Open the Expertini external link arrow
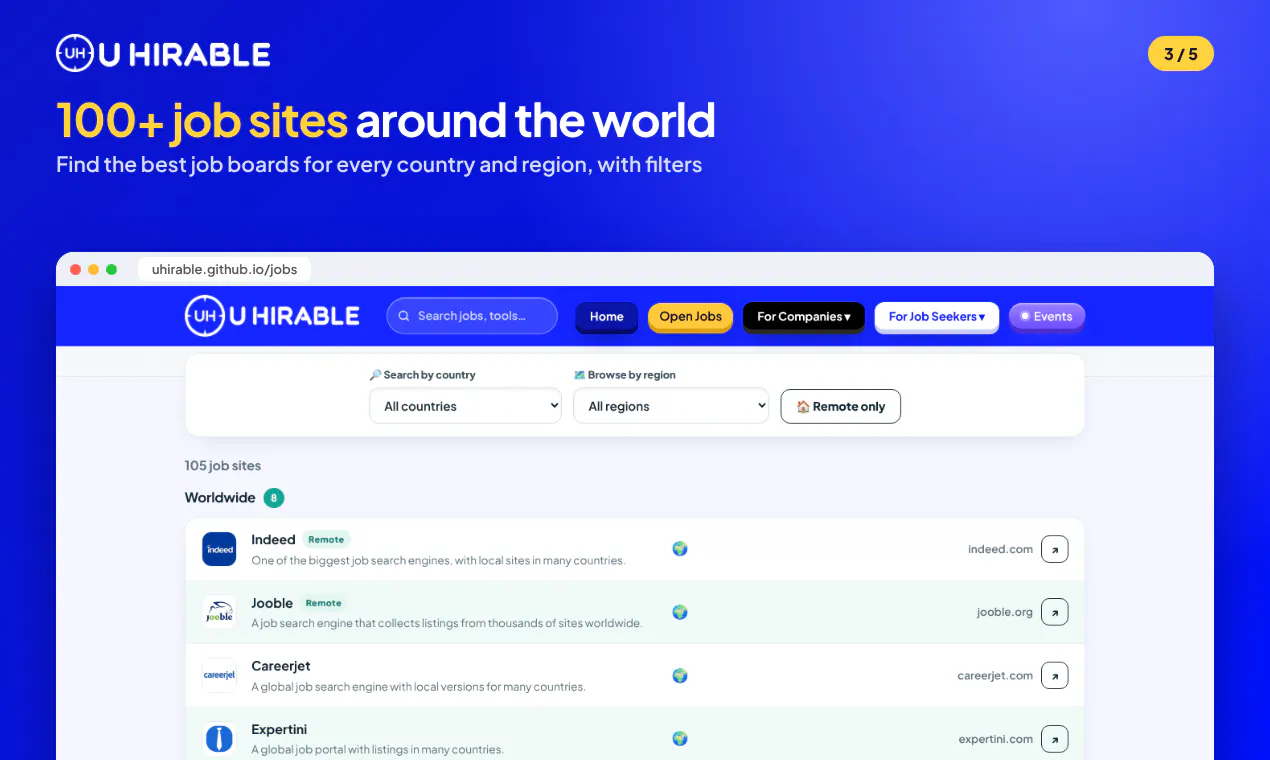 point(1054,739)
